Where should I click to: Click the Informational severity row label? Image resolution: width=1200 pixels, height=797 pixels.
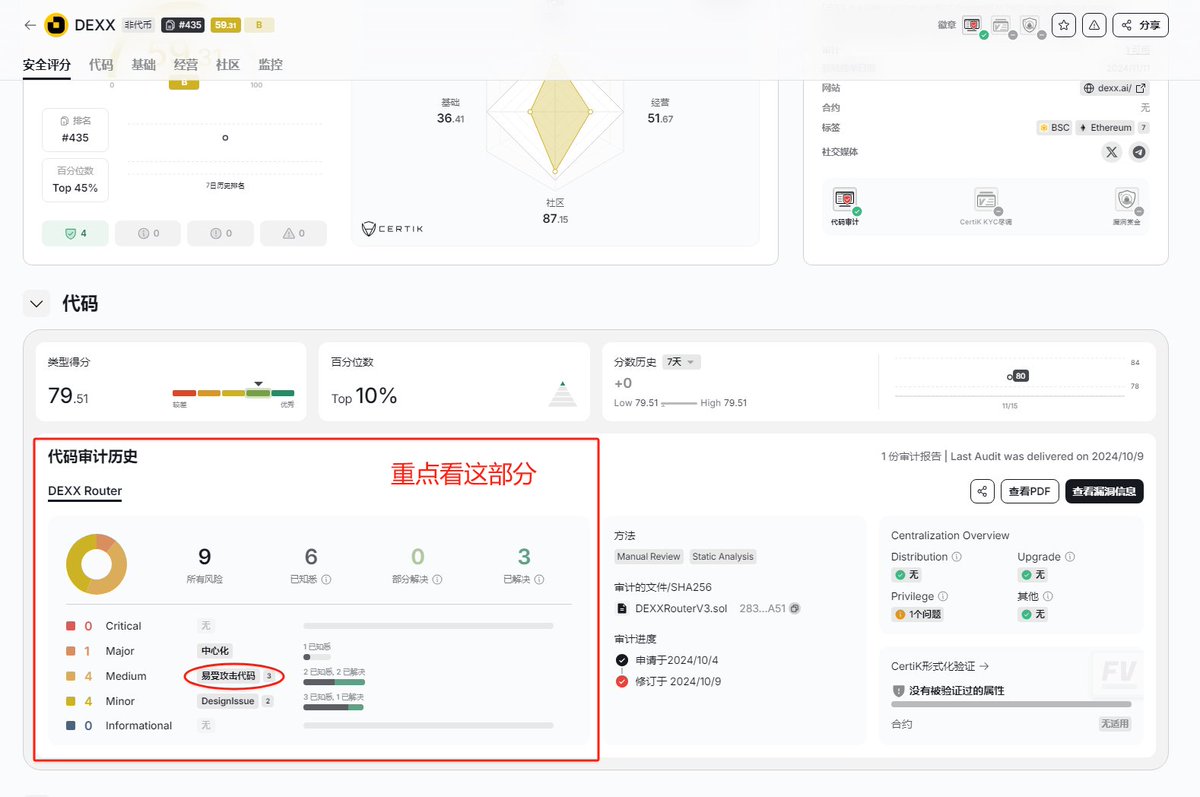point(139,726)
